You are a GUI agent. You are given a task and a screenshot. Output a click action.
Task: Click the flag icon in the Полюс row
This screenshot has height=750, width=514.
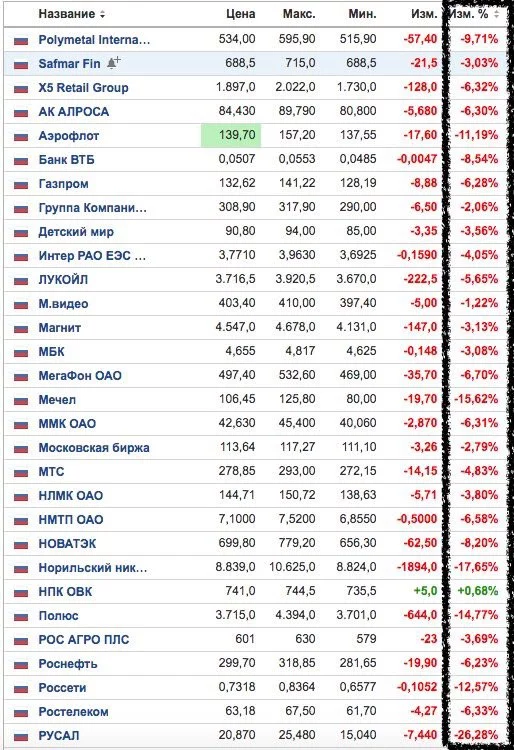pos(21,617)
